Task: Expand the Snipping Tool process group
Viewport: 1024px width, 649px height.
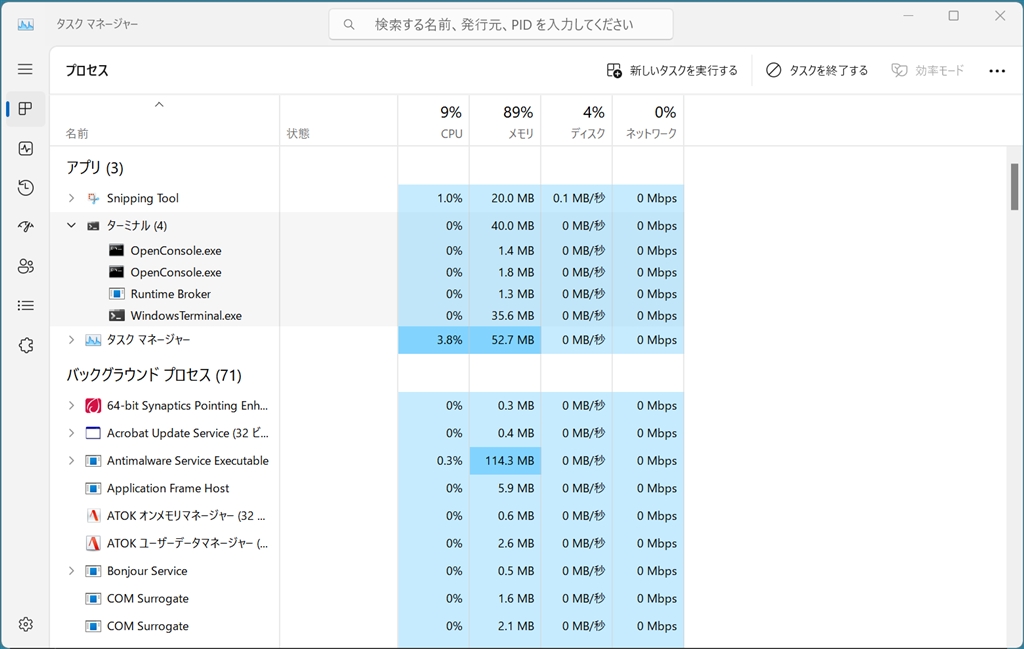Action: (x=71, y=198)
